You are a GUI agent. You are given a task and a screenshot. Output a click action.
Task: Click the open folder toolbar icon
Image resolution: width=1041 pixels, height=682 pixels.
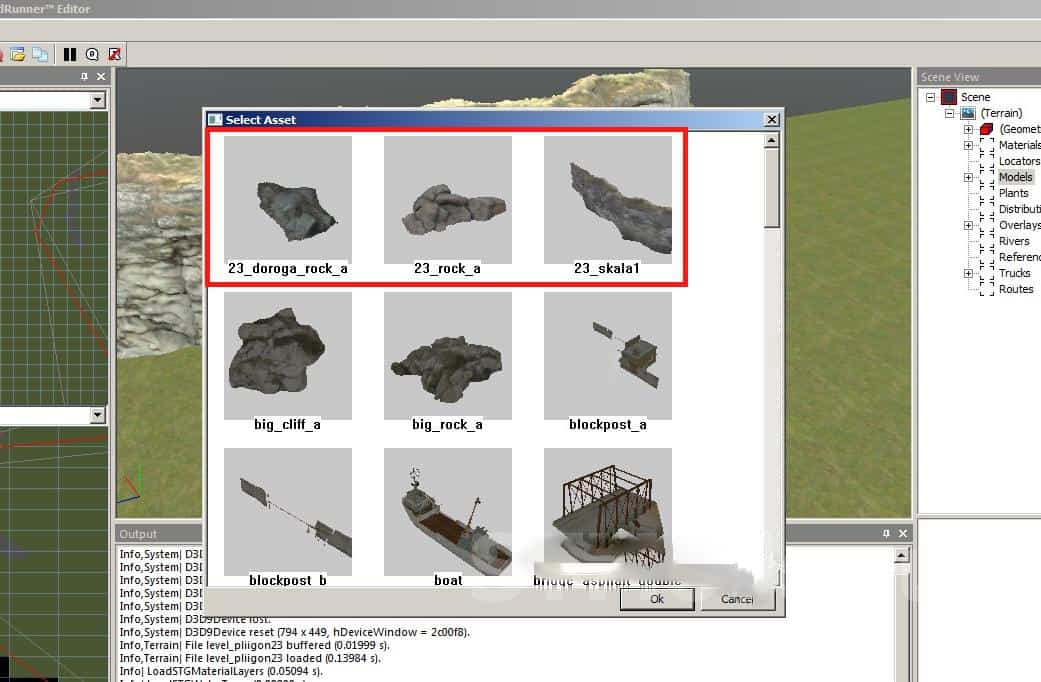(18, 54)
